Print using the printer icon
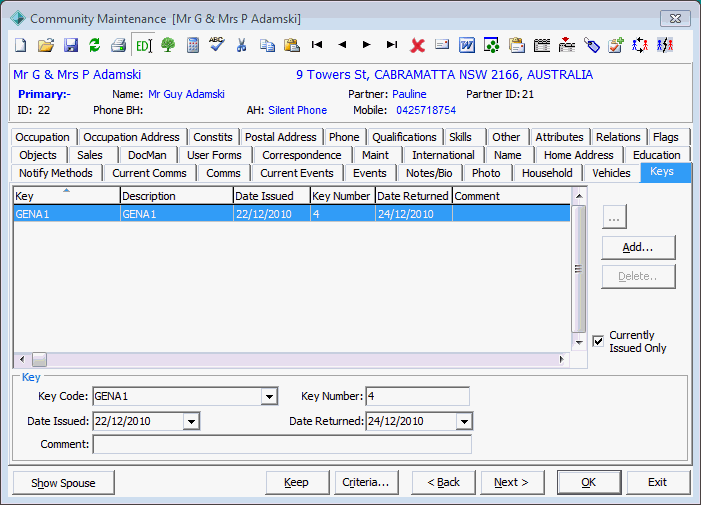 pos(118,45)
